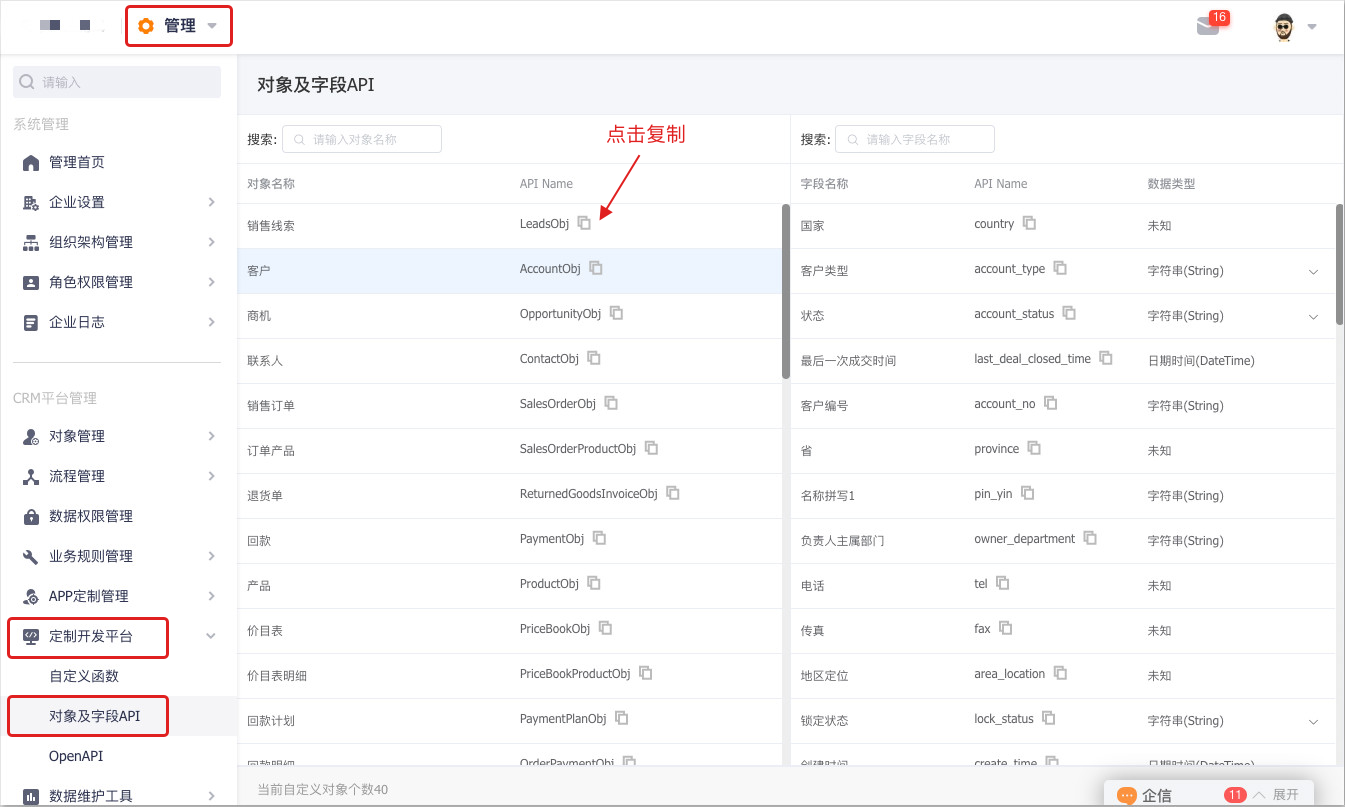Focus the field name search field

(915, 139)
